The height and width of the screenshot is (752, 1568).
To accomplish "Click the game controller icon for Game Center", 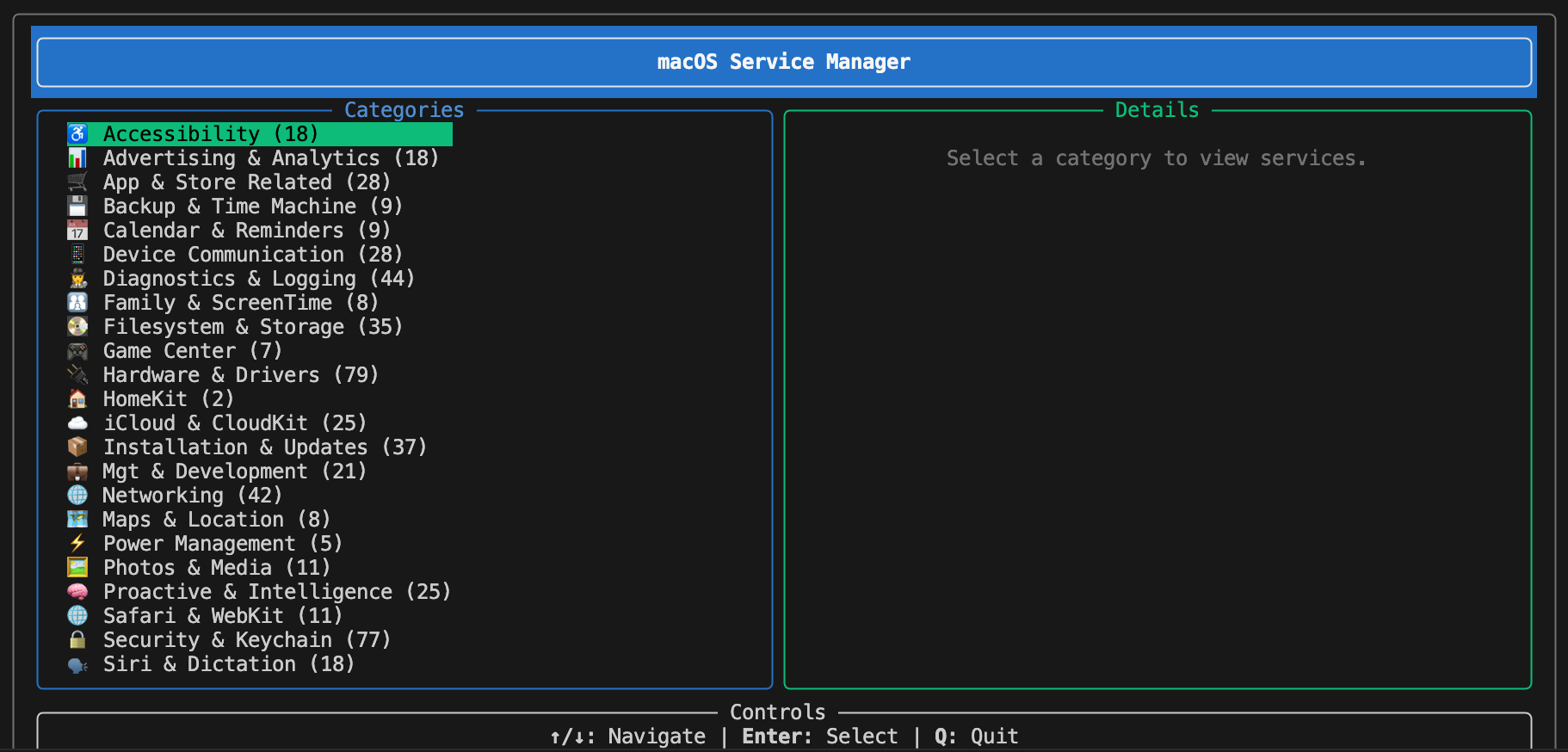I will (x=77, y=350).
